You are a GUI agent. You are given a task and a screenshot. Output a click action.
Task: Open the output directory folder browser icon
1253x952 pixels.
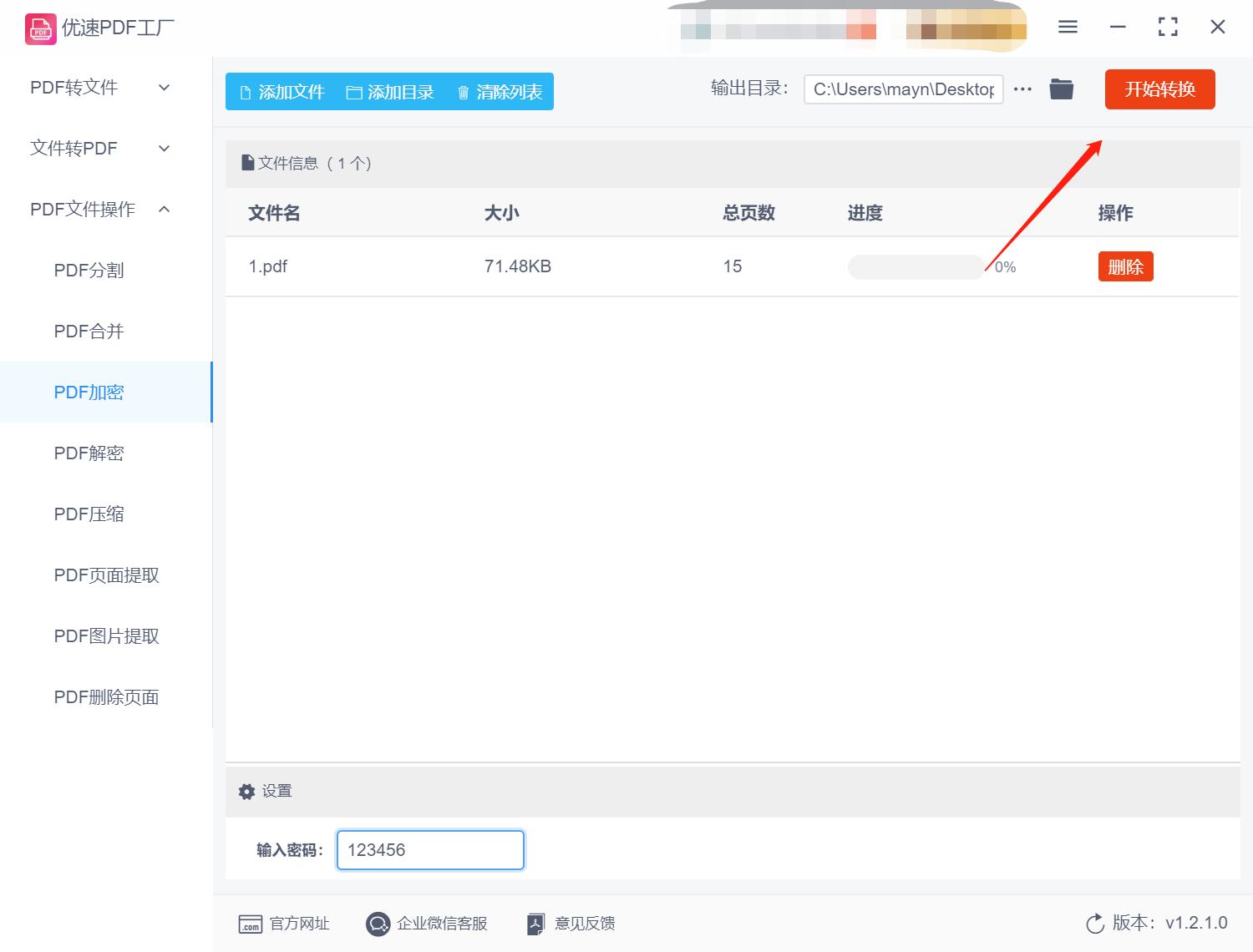pos(1061,89)
